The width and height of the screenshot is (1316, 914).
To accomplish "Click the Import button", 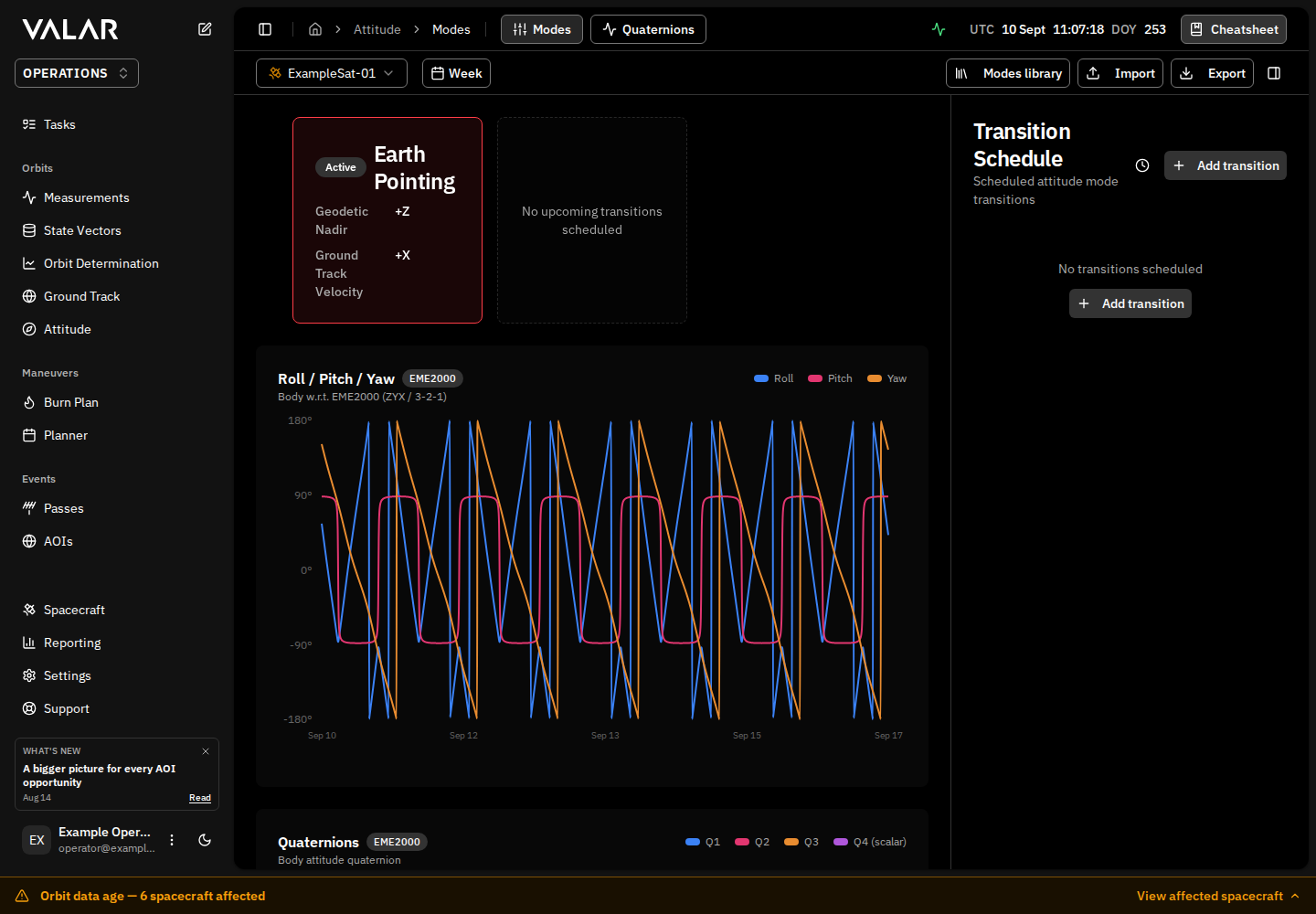I will click(1120, 73).
